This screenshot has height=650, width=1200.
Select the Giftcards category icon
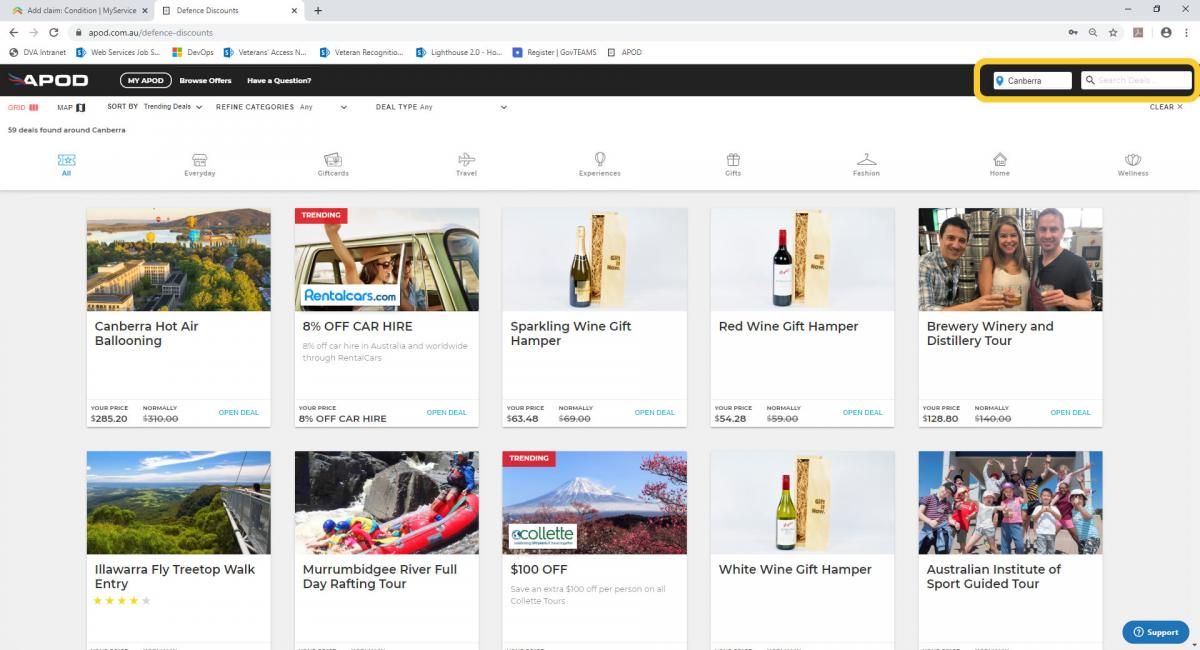coord(333,160)
